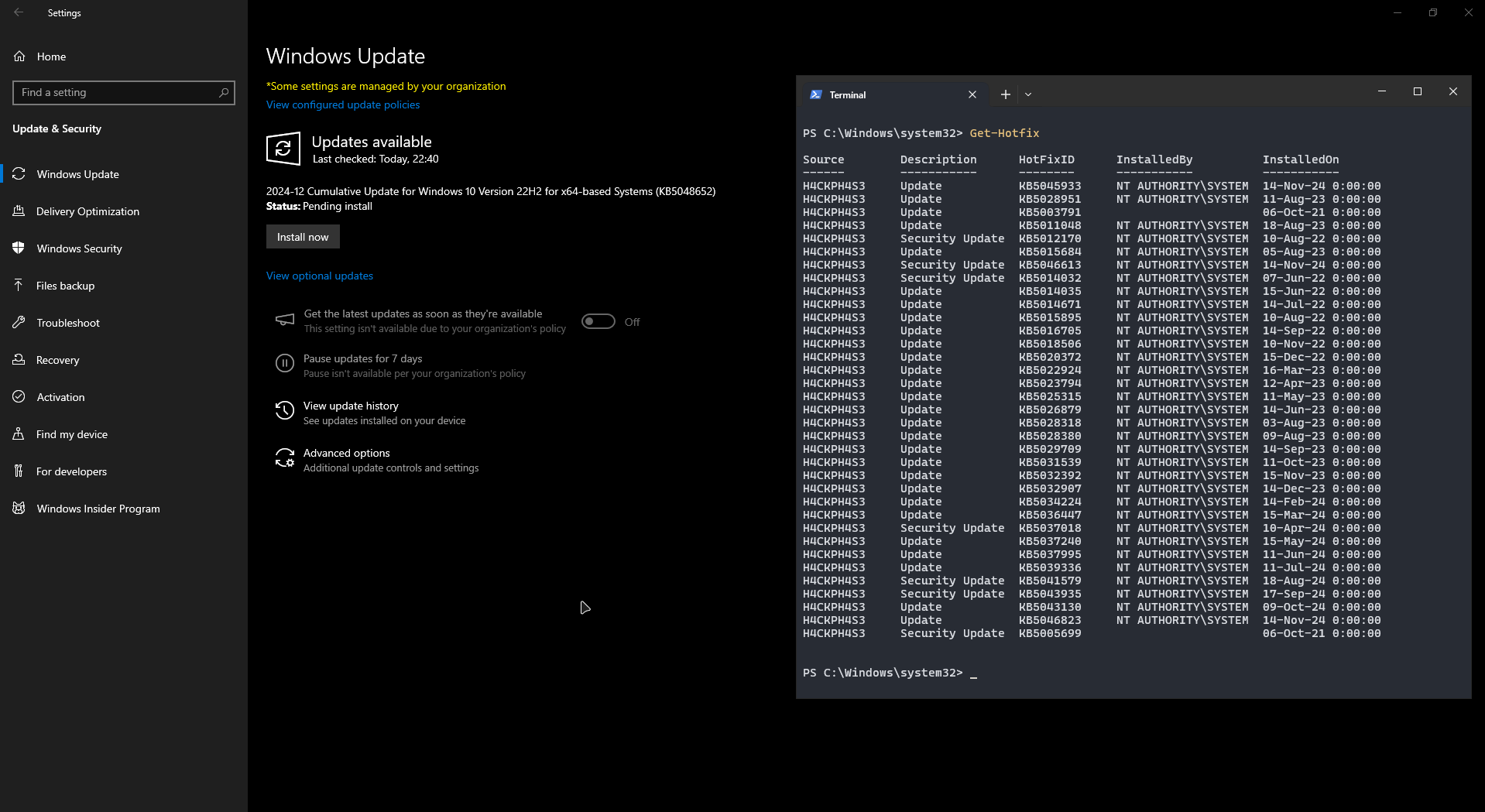
Task: Select Delivery Optimization menu label
Action: tap(88, 211)
